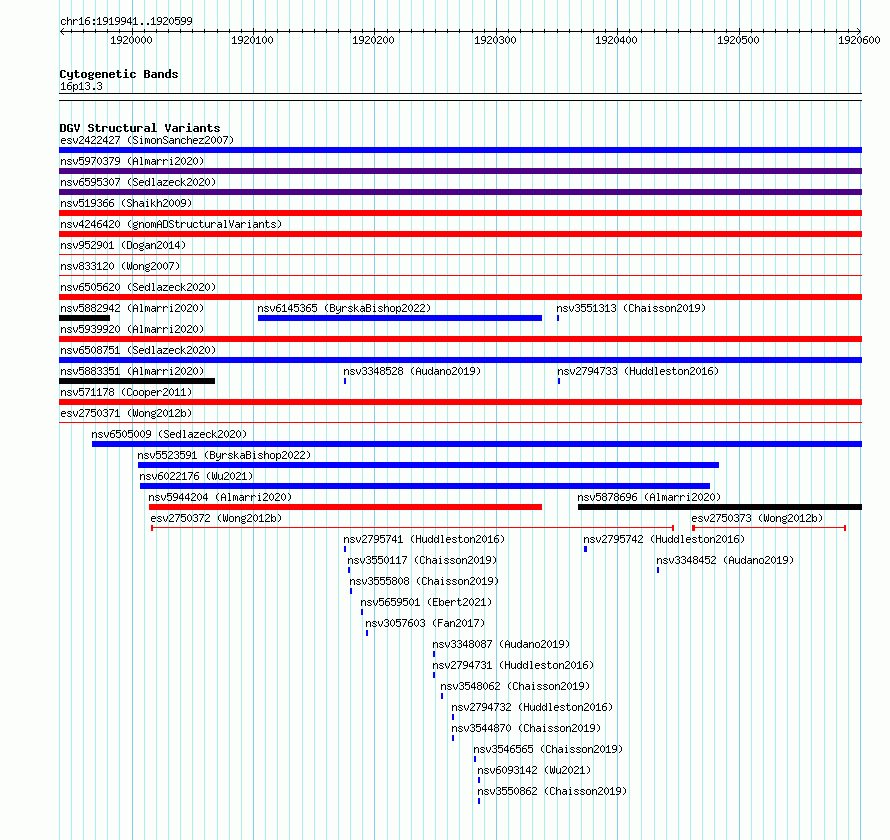Click the Cytogenetic Bands track title

pyautogui.click(x=119, y=74)
